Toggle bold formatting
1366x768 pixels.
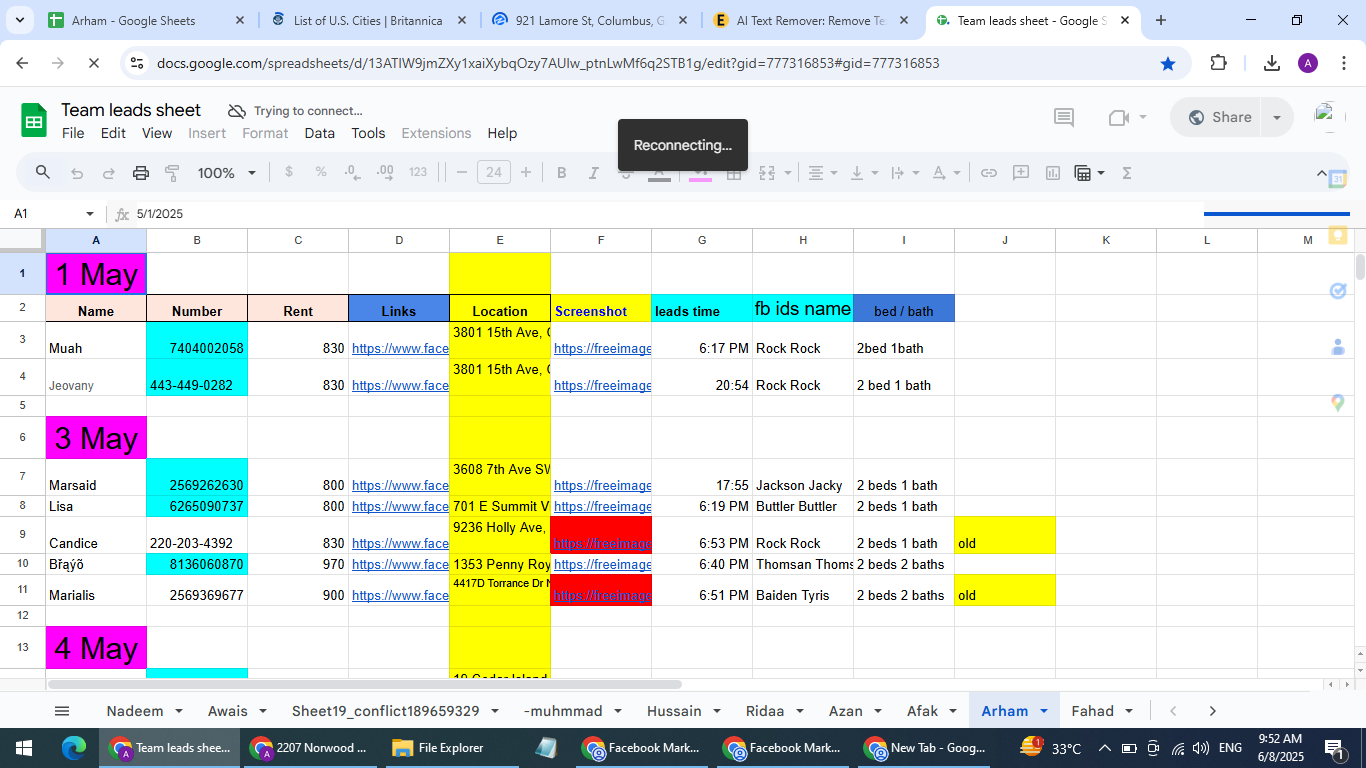562,173
